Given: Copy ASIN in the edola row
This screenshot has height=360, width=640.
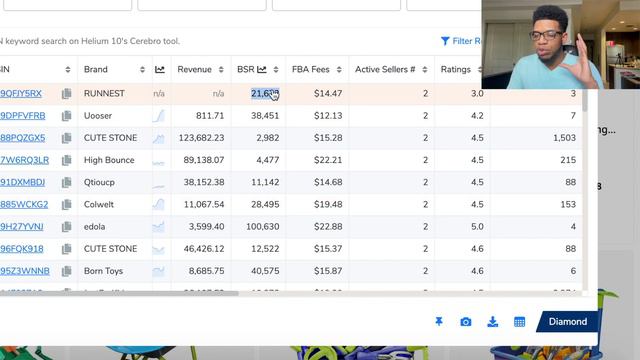Looking at the screenshot, I should click(67, 227).
